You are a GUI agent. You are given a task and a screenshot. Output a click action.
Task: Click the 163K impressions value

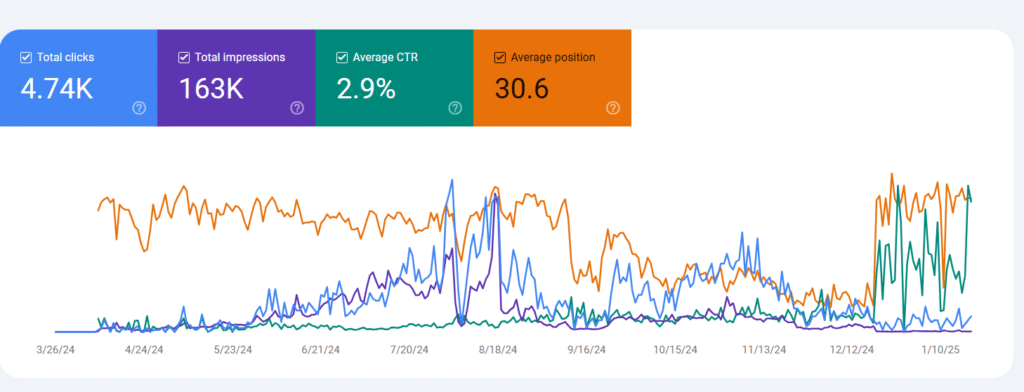click(211, 89)
